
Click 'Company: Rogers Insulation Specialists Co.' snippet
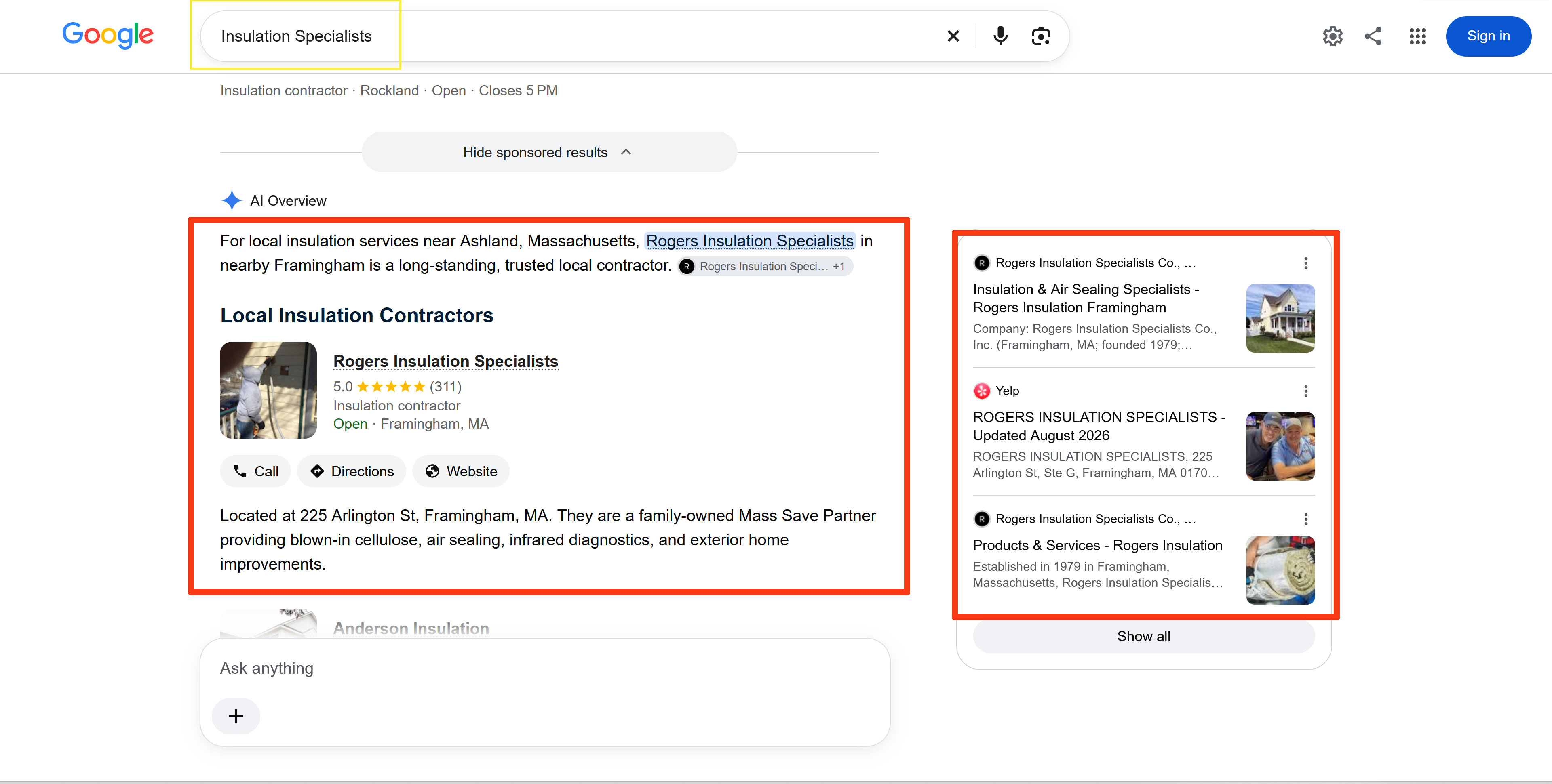coord(1095,336)
